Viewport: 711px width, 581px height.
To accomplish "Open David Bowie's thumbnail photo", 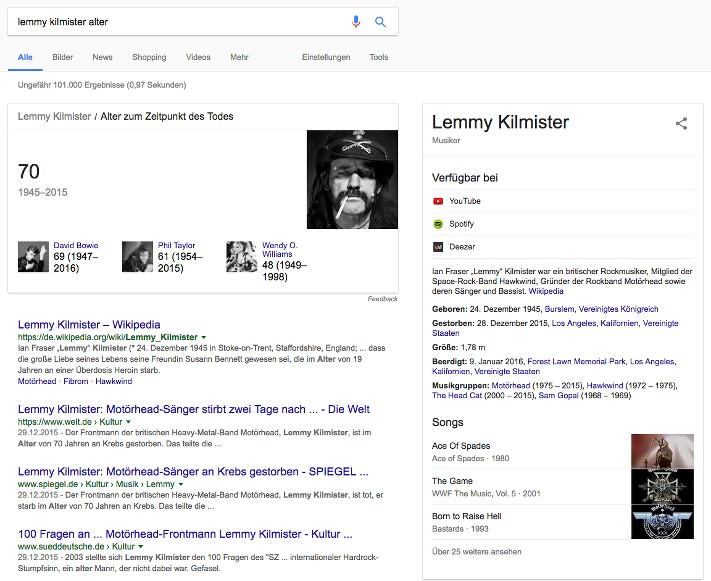I will 33,257.
